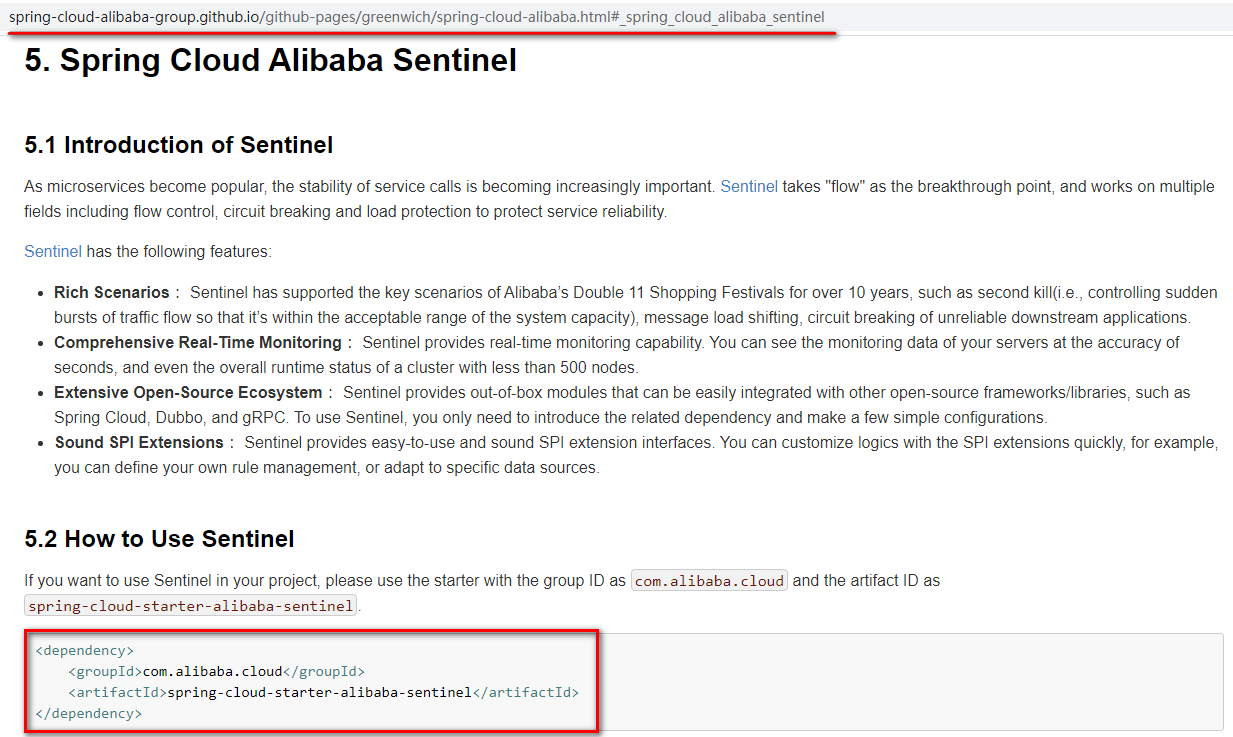The width and height of the screenshot is (1233, 737).
Task: Click the 'Extensive Open-Source Ecosystem' bullet title
Action: tap(188, 393)
